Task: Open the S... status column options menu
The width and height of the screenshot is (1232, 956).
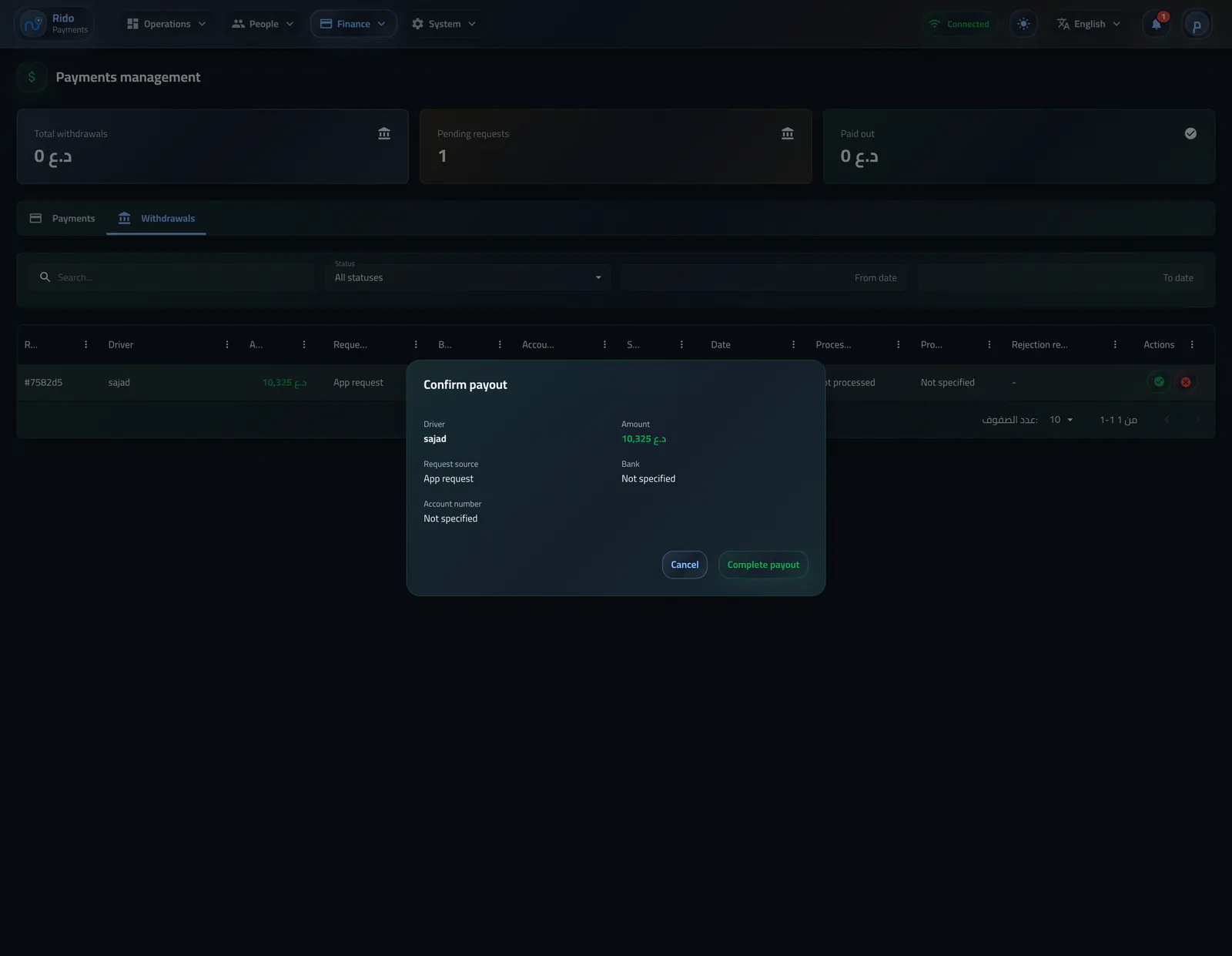Action: point(681,344)
